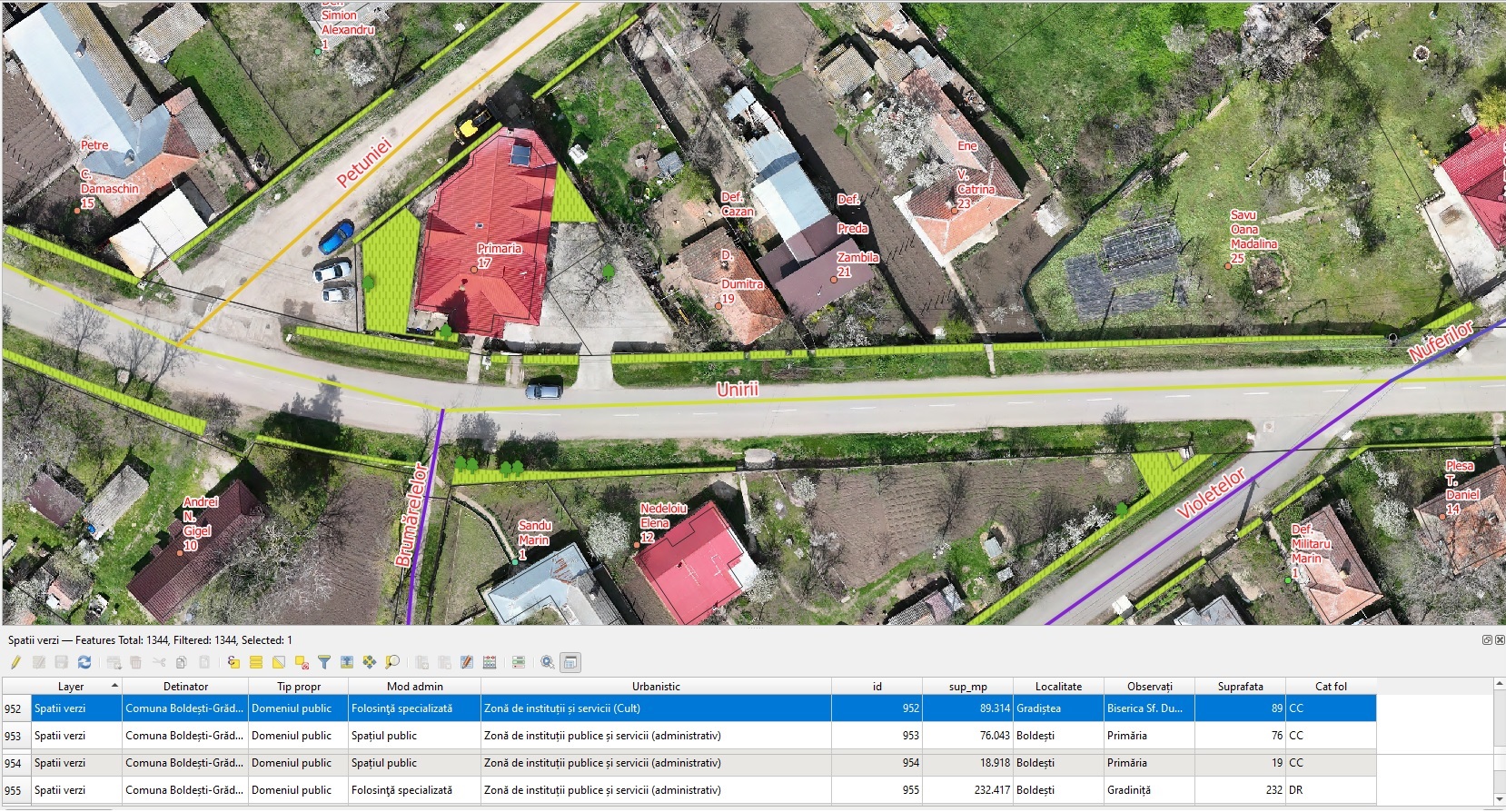Viewport: 1506px width, 812px height.
Task: Click the Layer column sort arrow
Action: [114, 686]
